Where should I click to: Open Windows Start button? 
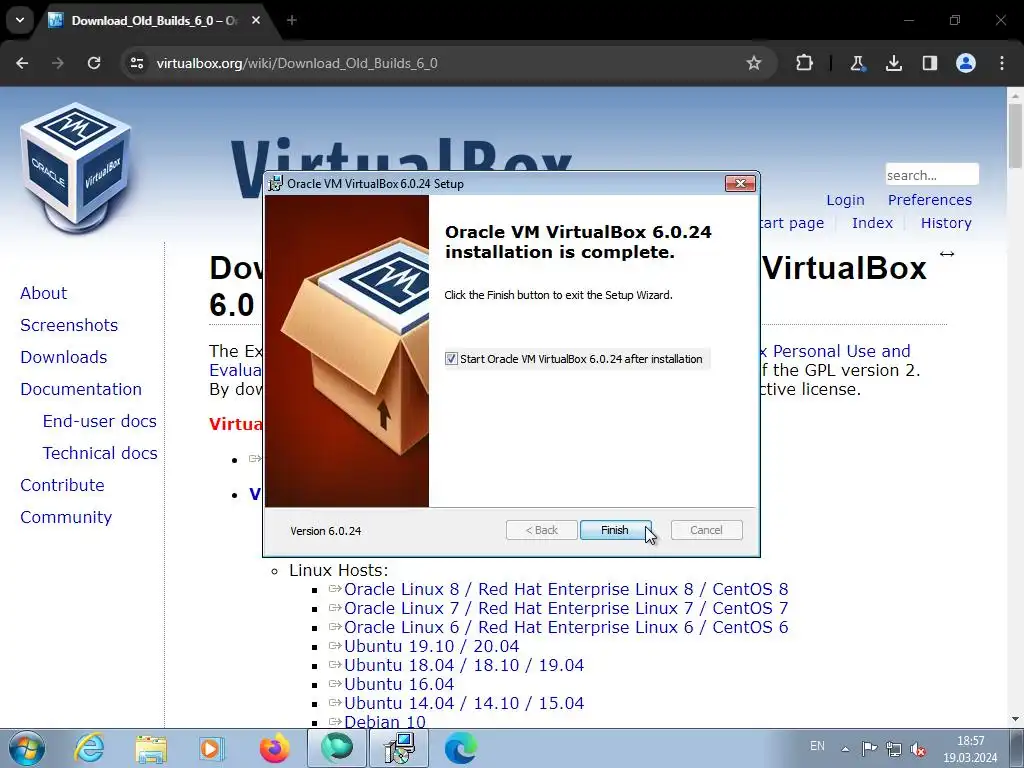[27, 748]
